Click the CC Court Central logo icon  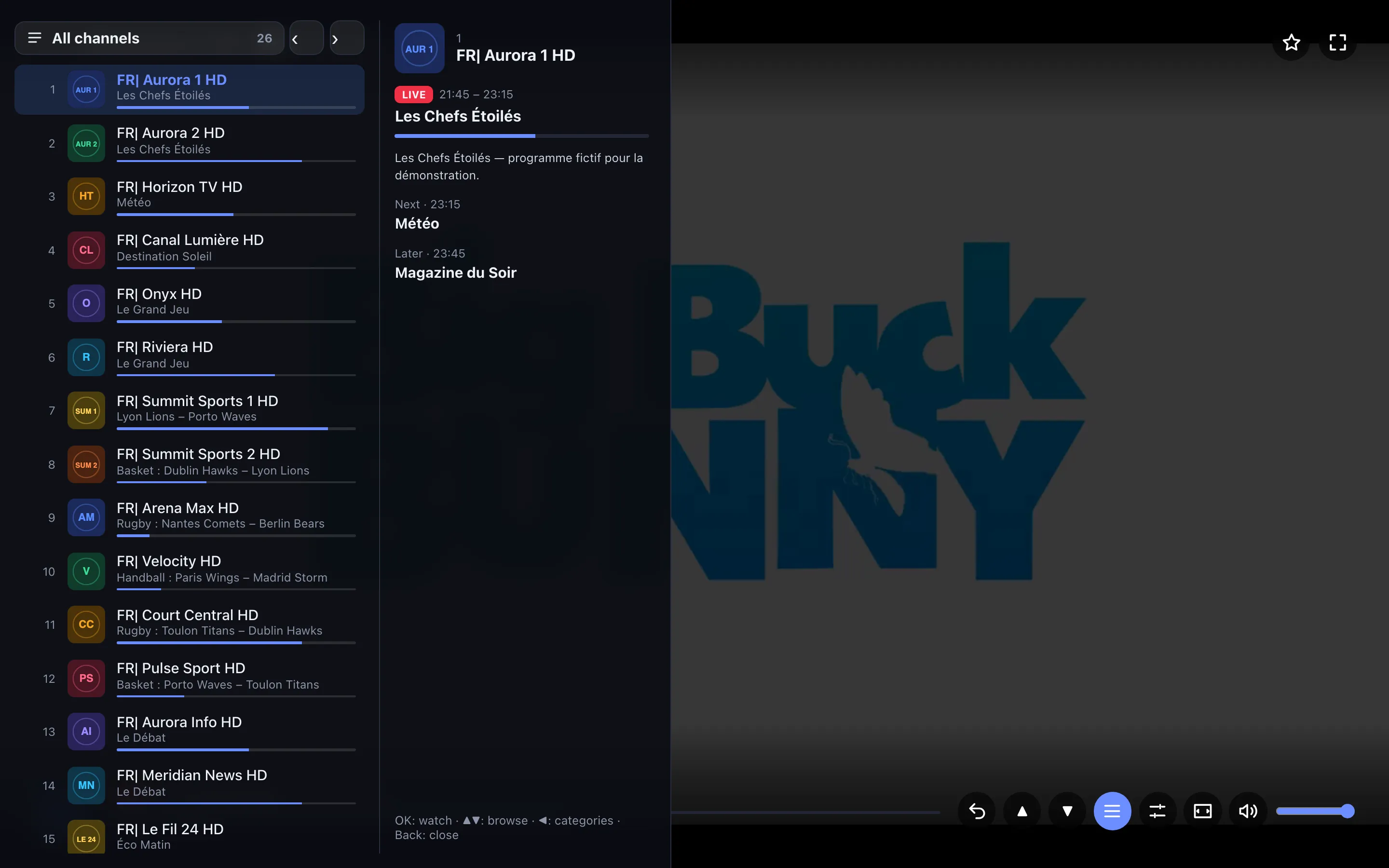click(86, 624)
